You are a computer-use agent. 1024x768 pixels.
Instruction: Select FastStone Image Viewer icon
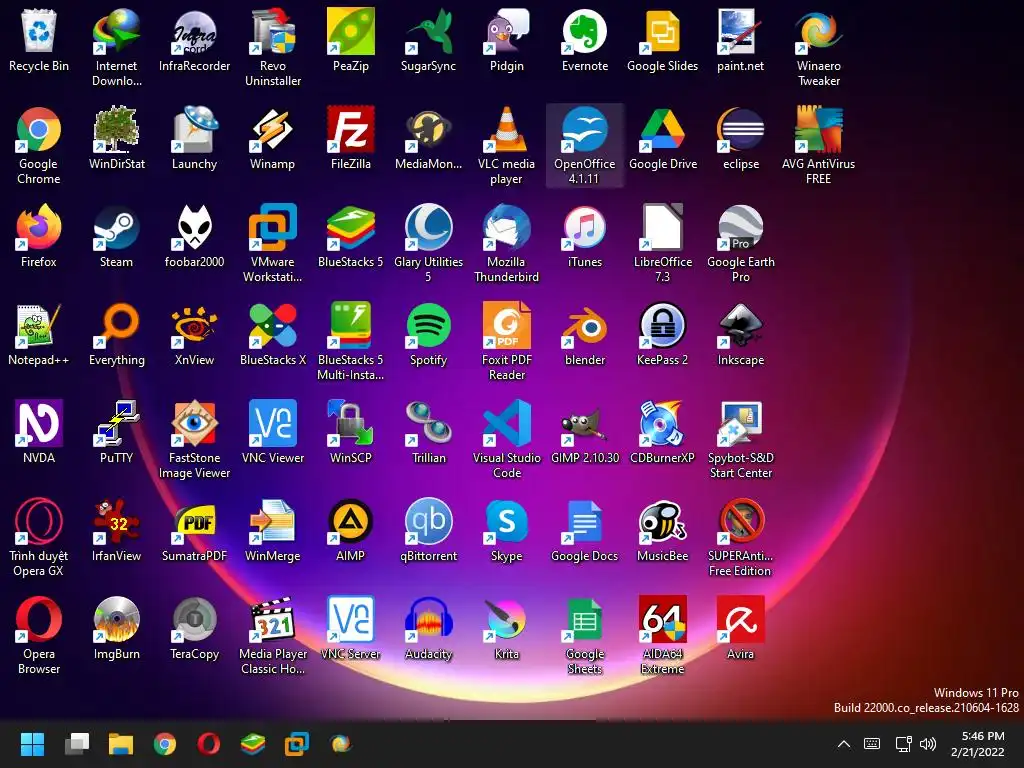[195, 424]
